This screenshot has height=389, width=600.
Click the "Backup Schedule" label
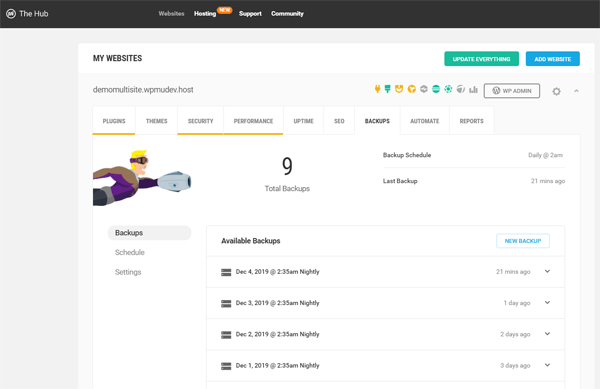tap(407, 155)
